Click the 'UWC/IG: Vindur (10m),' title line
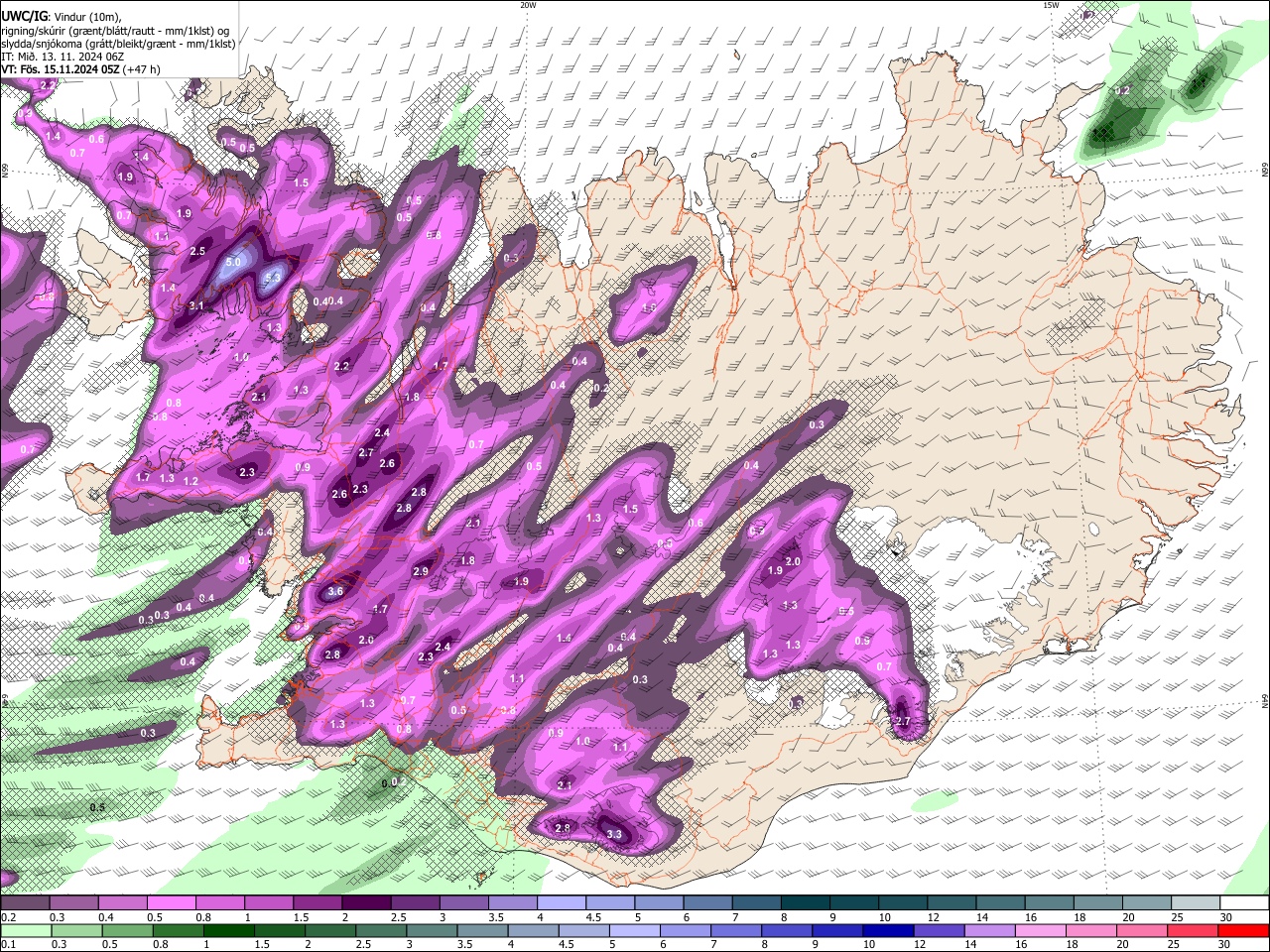The image size is (1270, 952). click(x=62, y=17)
